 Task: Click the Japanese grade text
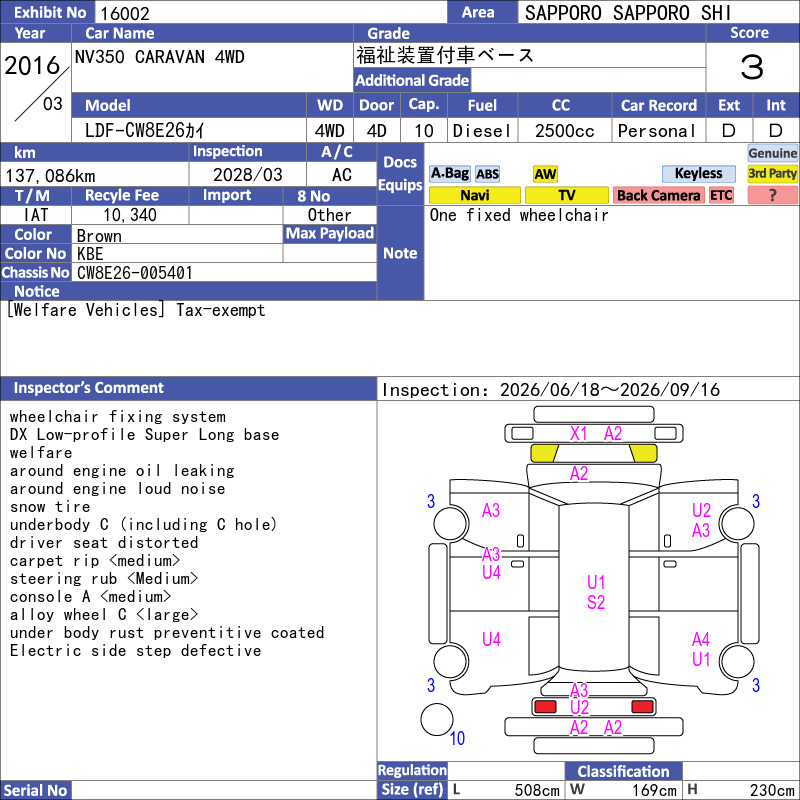(445, 55)
